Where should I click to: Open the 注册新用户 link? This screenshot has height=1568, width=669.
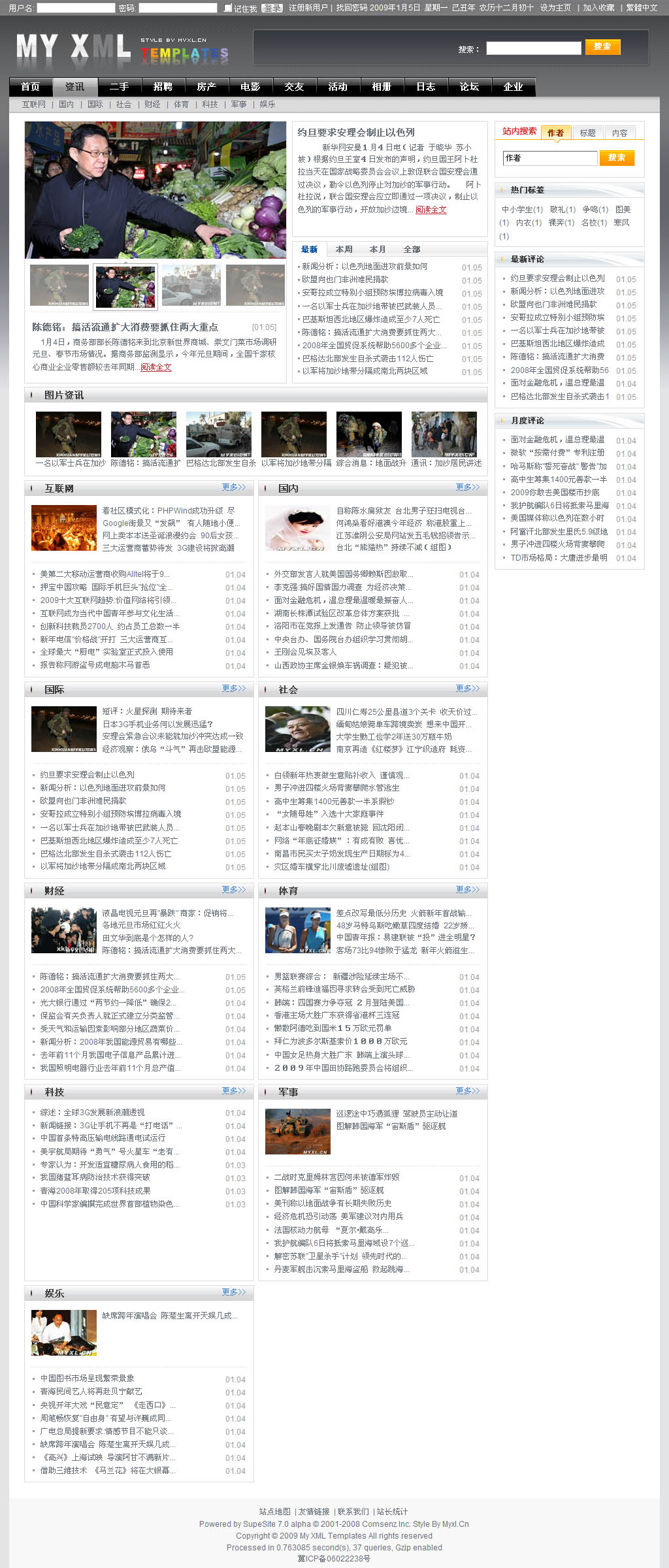click(308, 8)
